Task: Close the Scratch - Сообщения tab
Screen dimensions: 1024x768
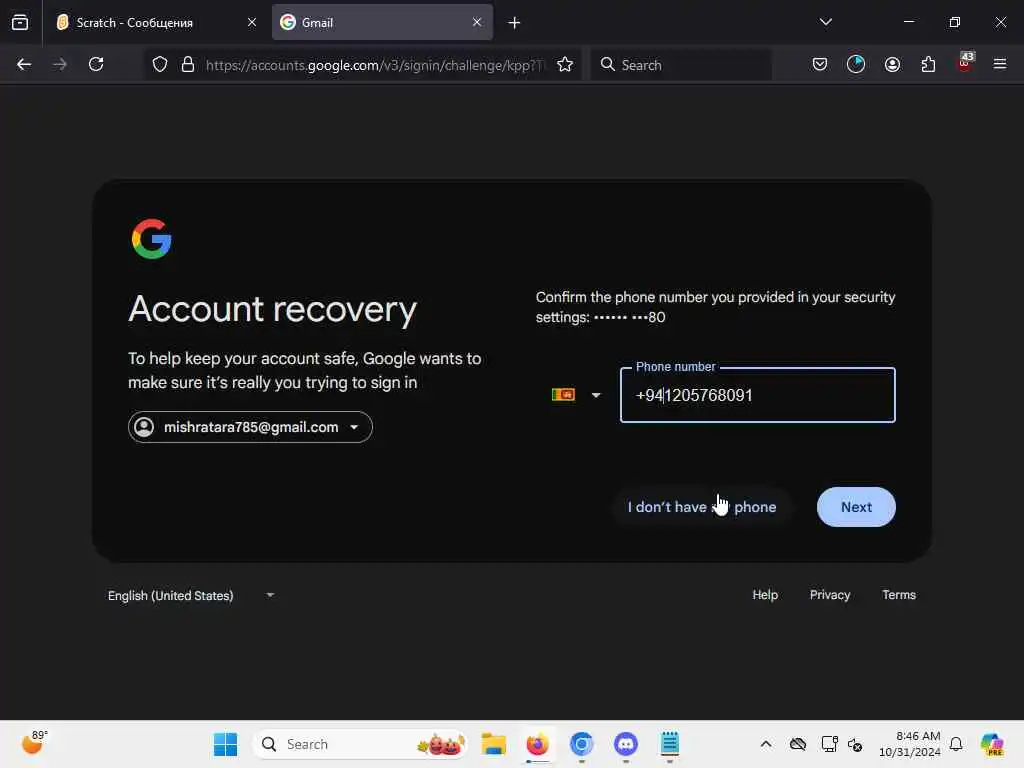Action: [x=251, y=22]
